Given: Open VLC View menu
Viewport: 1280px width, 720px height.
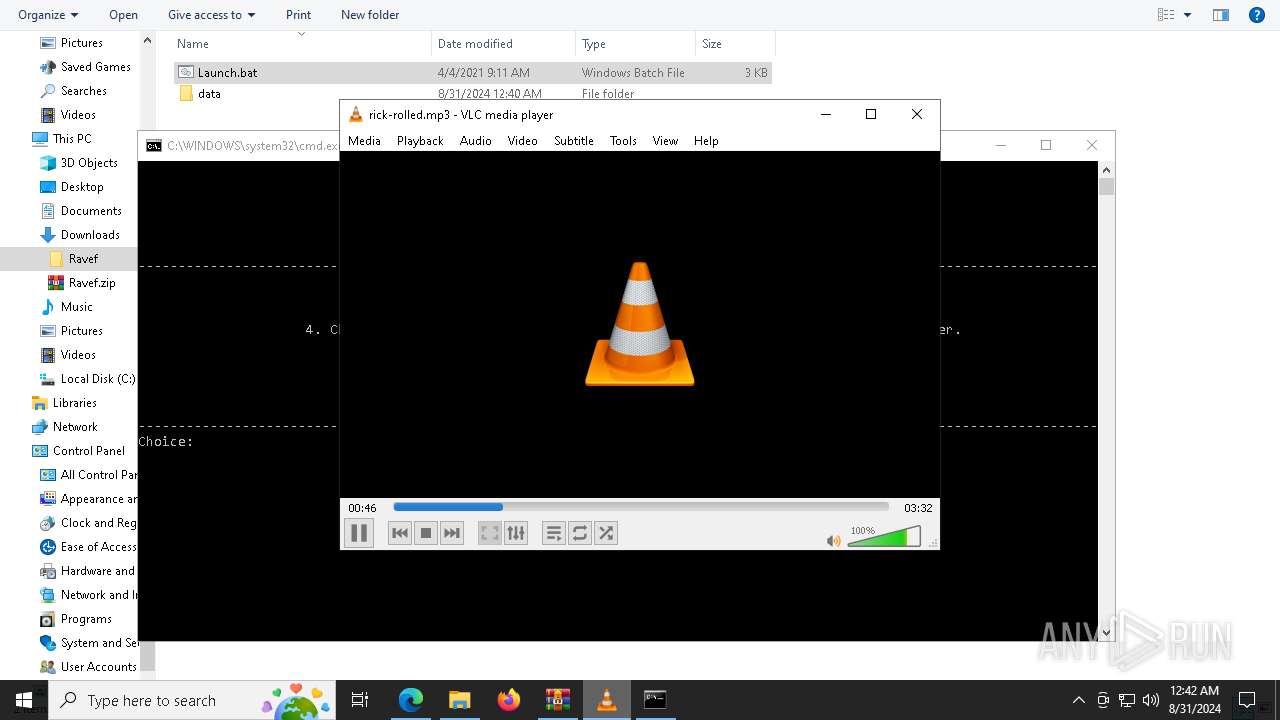Looking at the screenshot, I should (665, 141).
